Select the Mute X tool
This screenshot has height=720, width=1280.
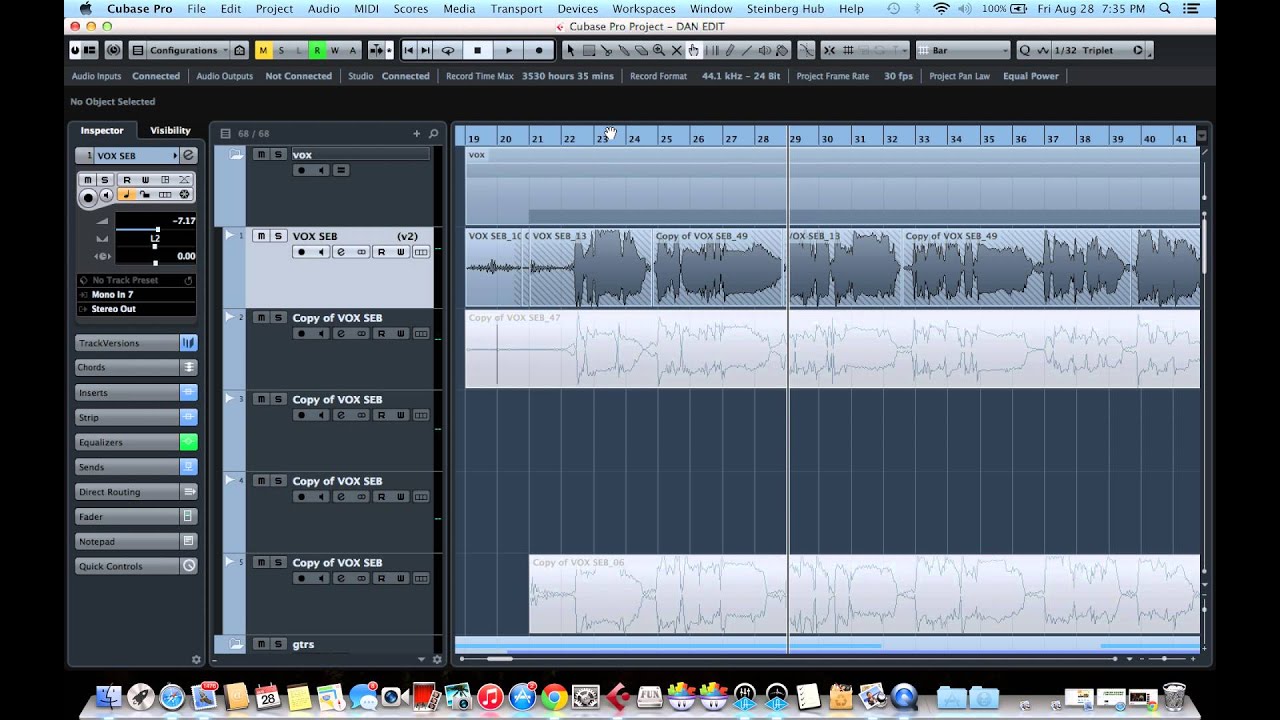(x=676, y=50)
